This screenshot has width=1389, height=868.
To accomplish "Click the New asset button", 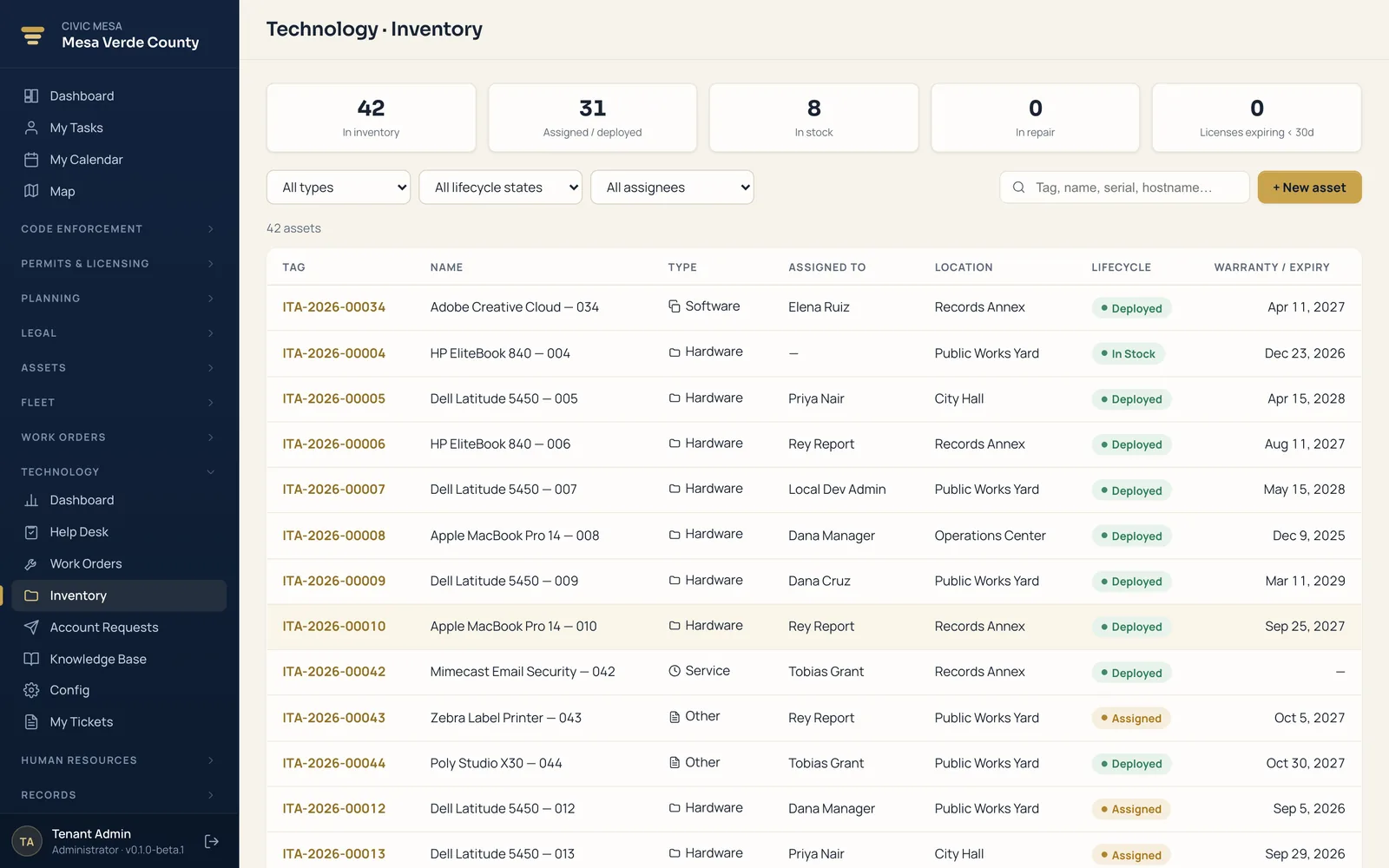I will pos(1309,187).
